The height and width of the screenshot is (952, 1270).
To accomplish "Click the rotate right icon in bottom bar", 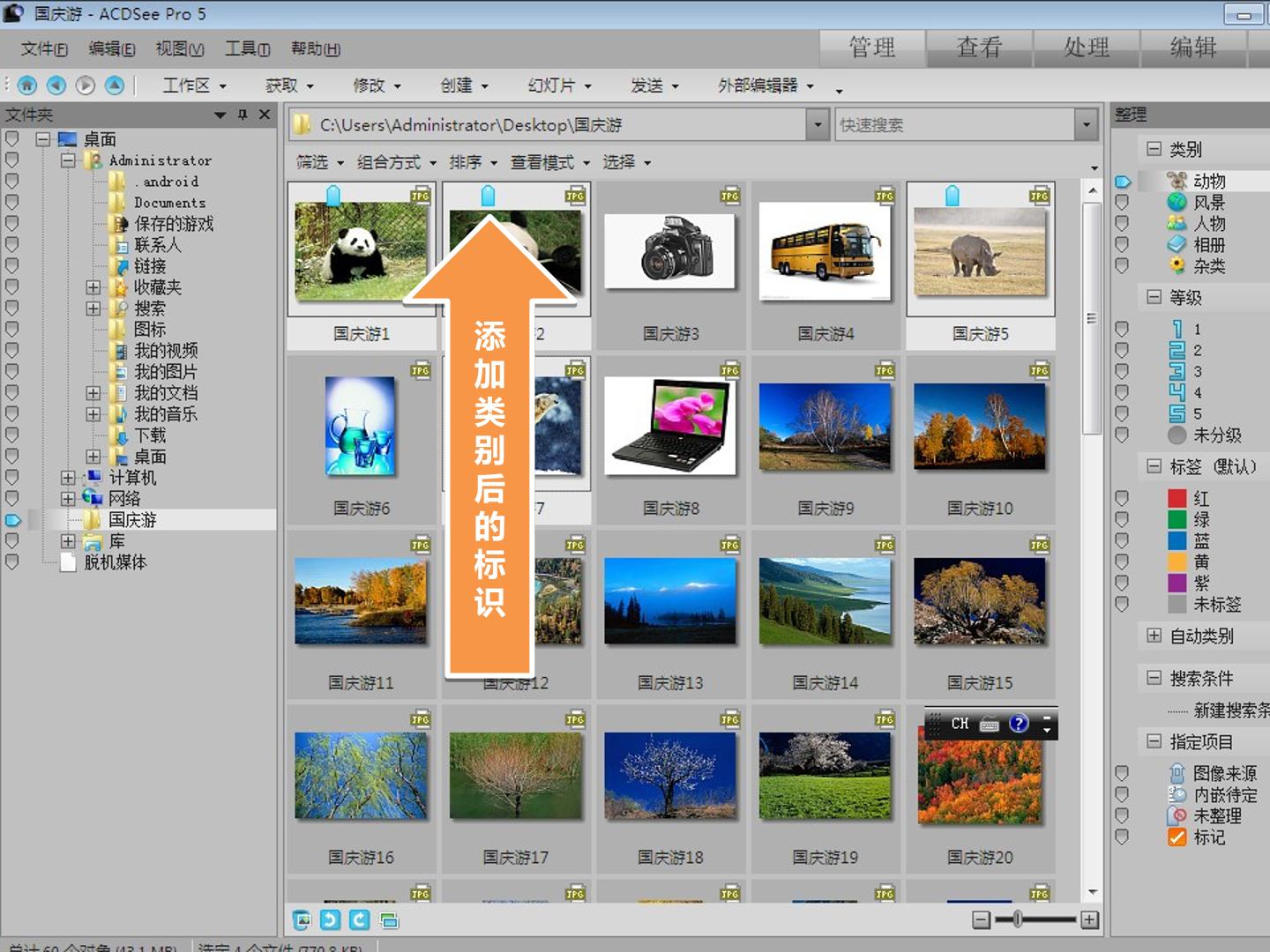I will pyautogui.click(x=359, y=920).
